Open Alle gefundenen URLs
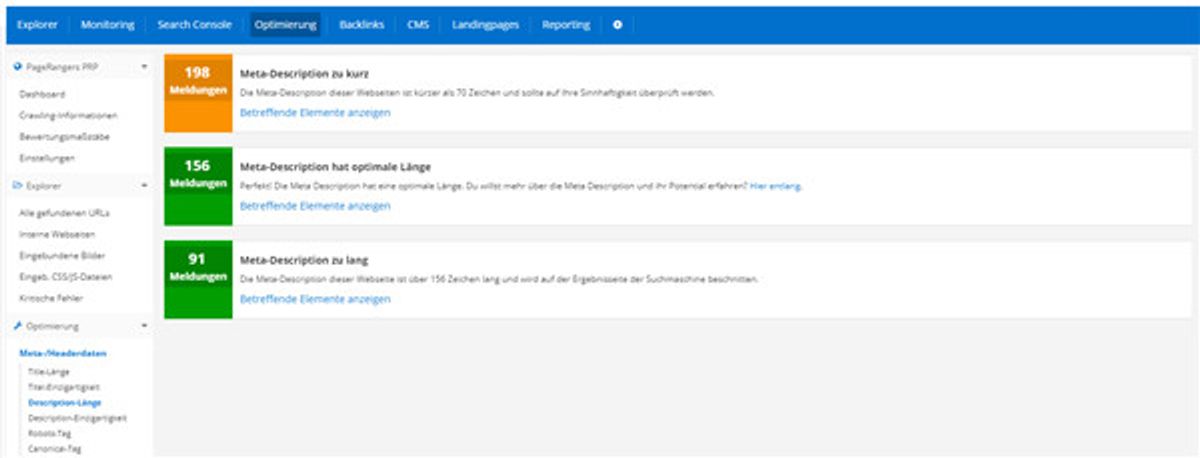 click(x=65, y=213)
